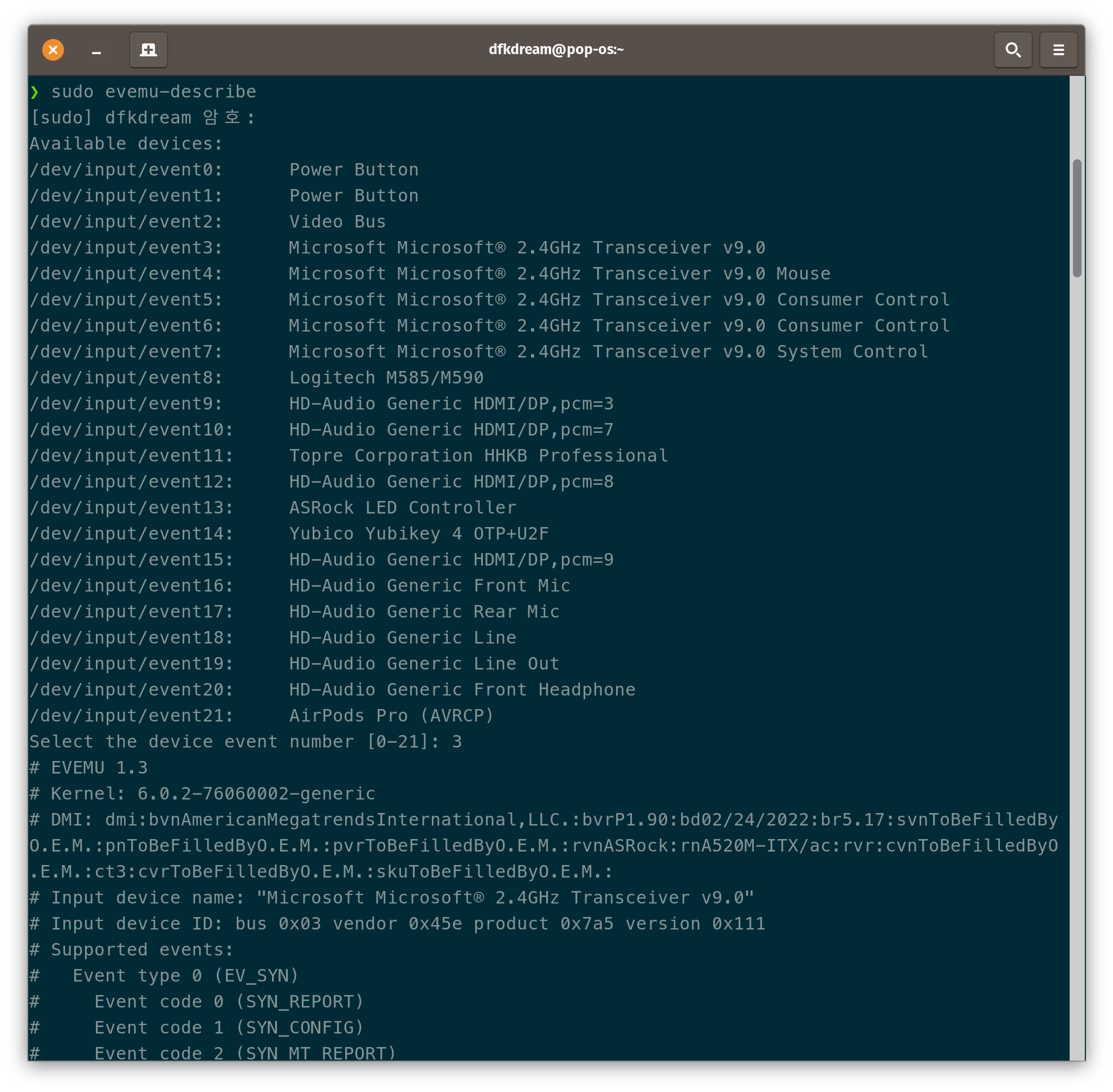Click the 'Available devices:' line
The height and width of the screenshot is (1092, 1113).
pyautogui.click(x=126, y=144)
